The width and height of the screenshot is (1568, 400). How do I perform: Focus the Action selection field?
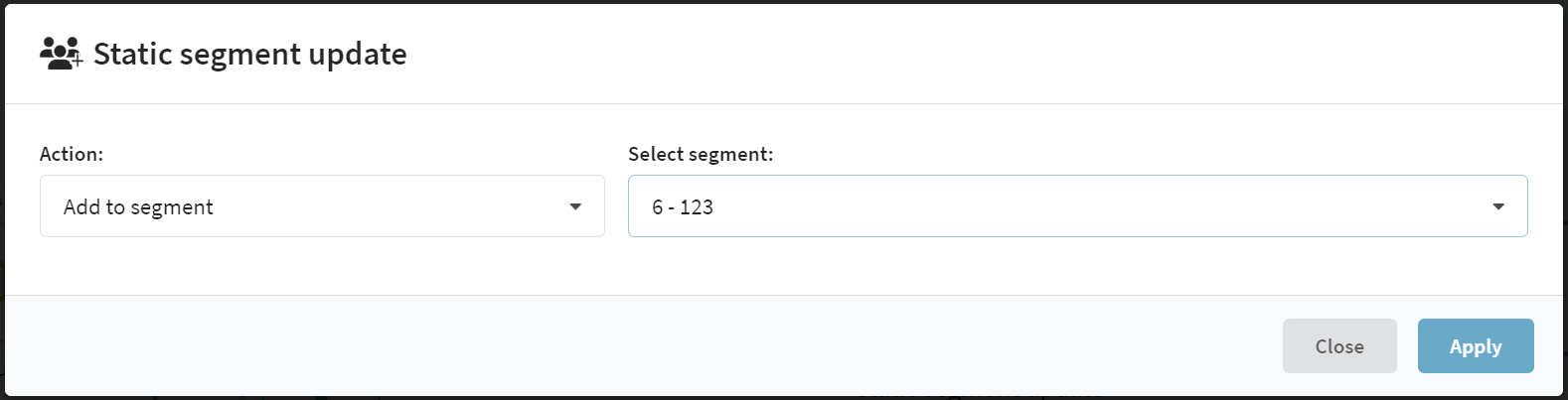click(322, 206)
